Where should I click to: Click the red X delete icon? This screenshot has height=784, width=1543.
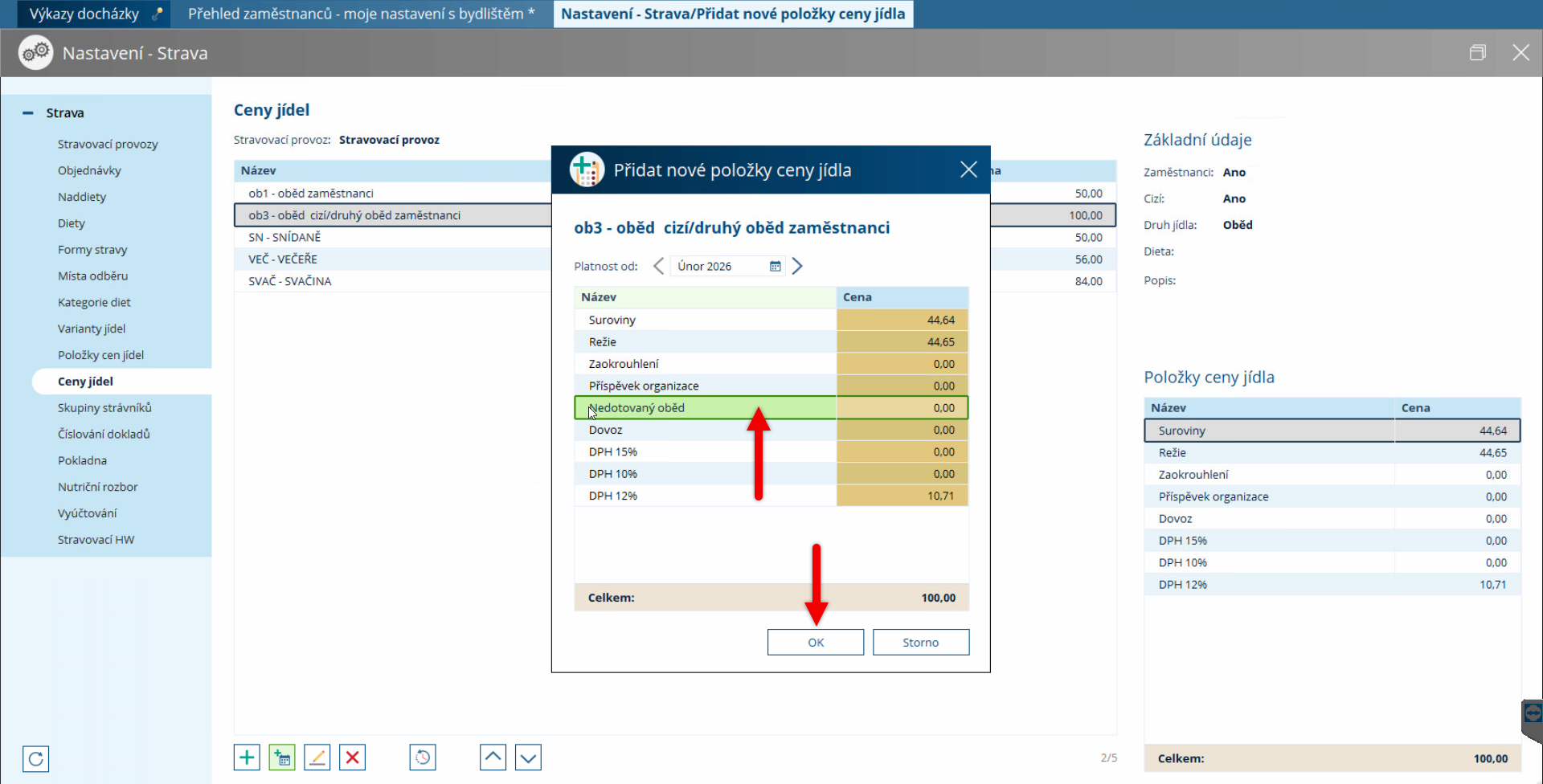pos(352,757)
